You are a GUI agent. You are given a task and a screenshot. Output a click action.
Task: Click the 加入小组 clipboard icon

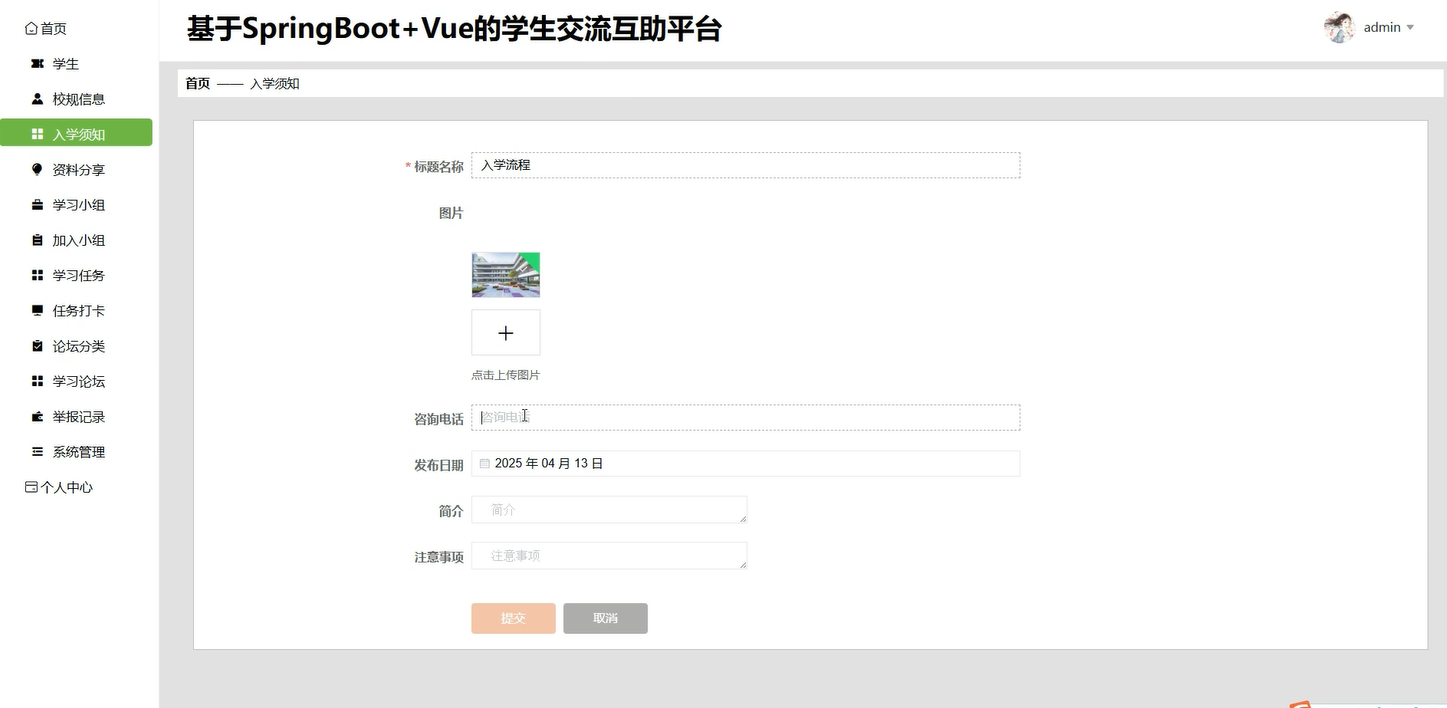click(38, 240)
